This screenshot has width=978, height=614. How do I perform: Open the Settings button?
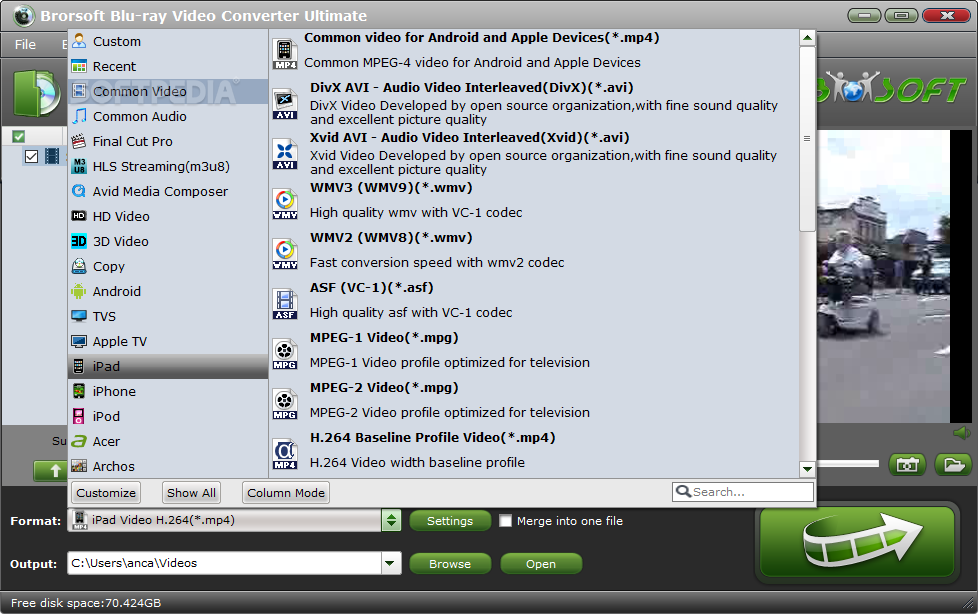click(x=450, y=520)
